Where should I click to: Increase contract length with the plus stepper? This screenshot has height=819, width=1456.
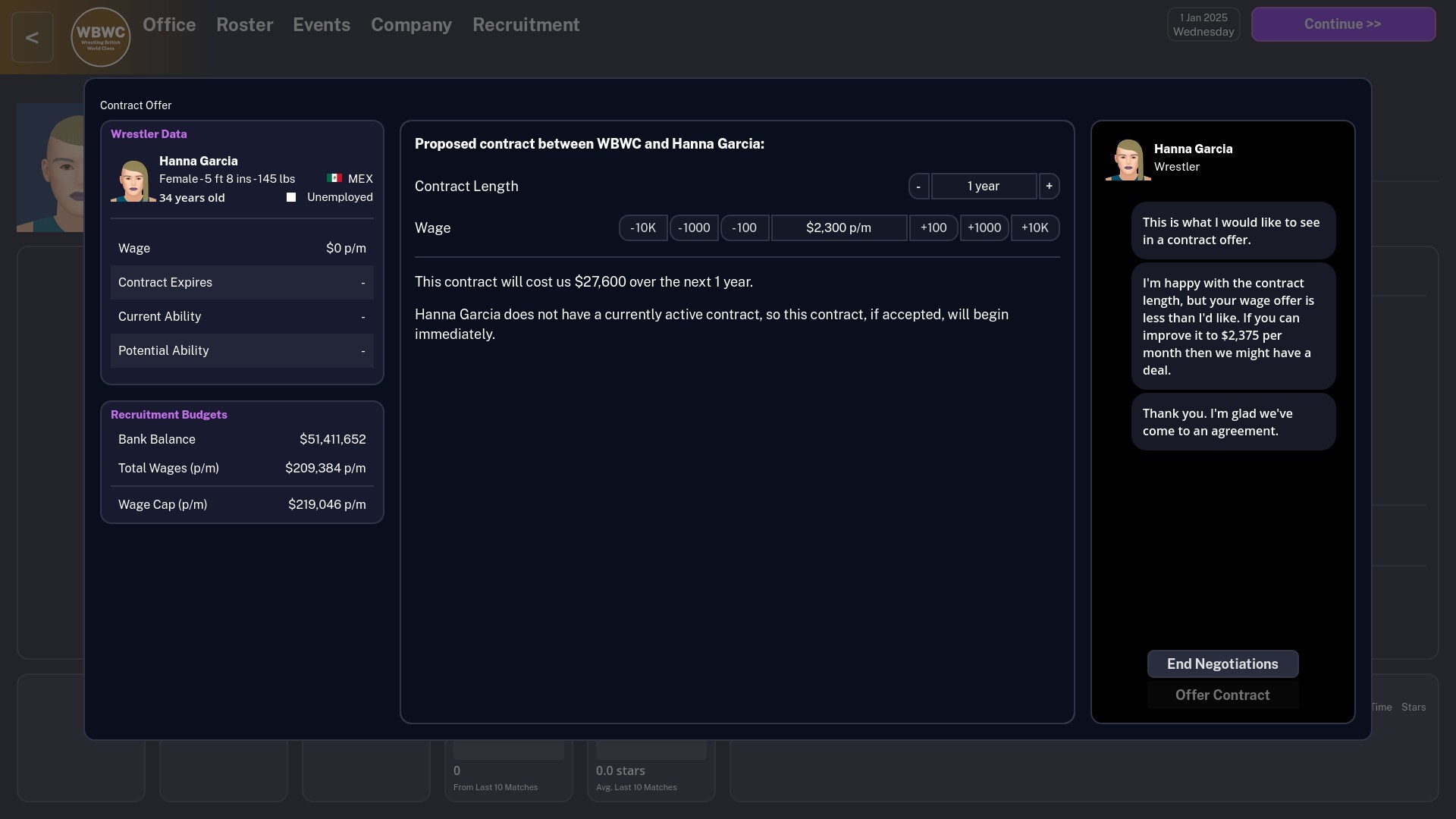[x=1049, y=186]
